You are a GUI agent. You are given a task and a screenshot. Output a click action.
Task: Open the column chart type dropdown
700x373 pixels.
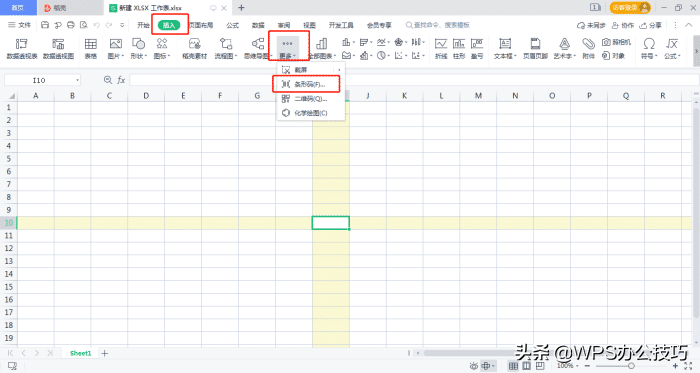click(x=348, y=42)
